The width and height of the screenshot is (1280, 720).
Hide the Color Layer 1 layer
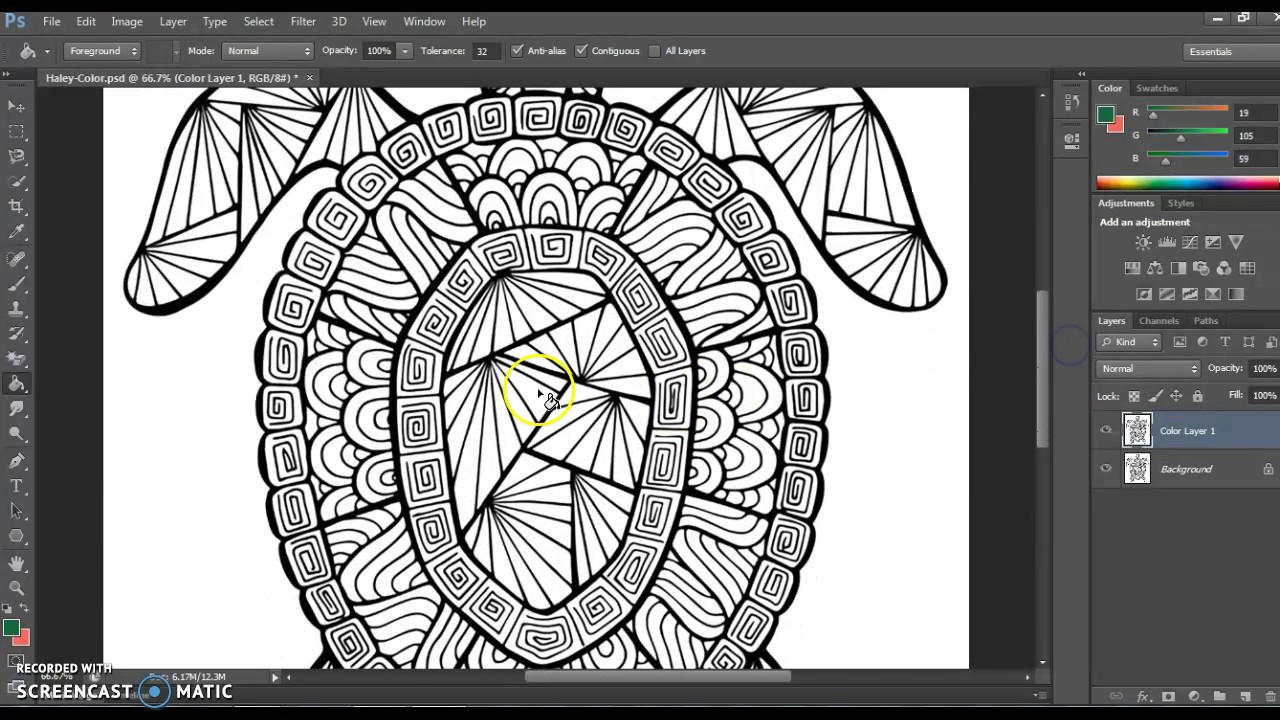(x=1106, y=431)
